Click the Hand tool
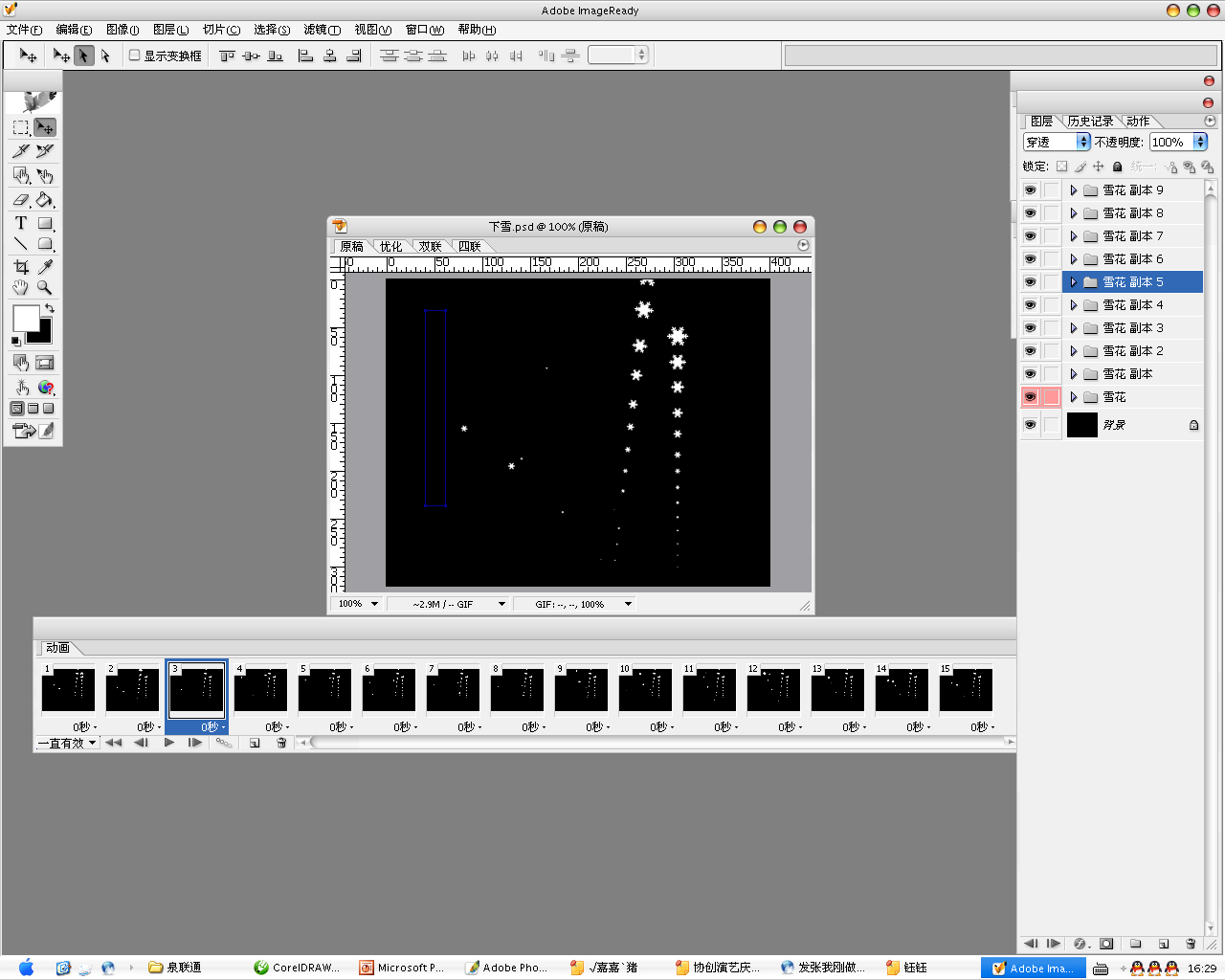Screen dimensions: 1225x980 coord(20,287)
